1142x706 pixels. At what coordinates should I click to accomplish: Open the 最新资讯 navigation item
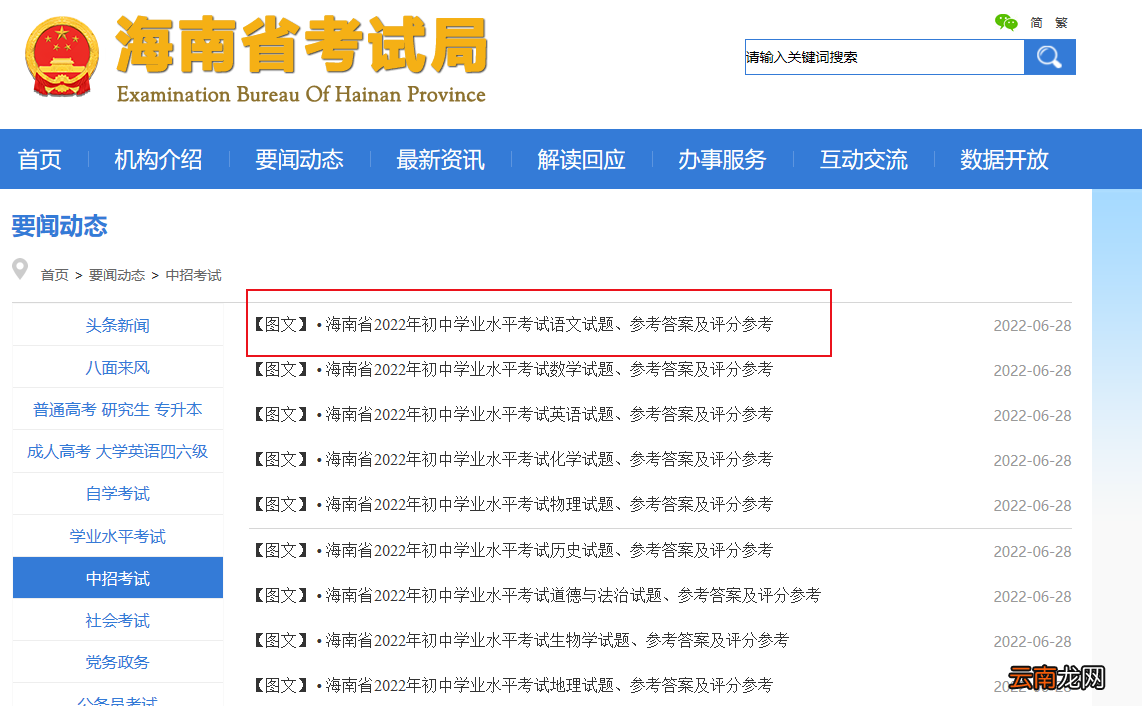(x=440, y=160)
